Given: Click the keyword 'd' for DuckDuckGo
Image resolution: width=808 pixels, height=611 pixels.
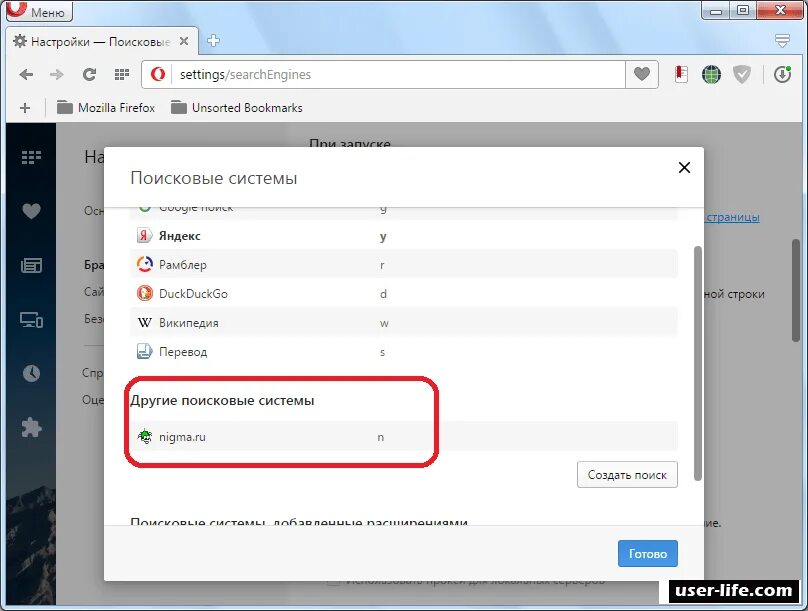Looking at the screenshot, I should pos(383,294).
